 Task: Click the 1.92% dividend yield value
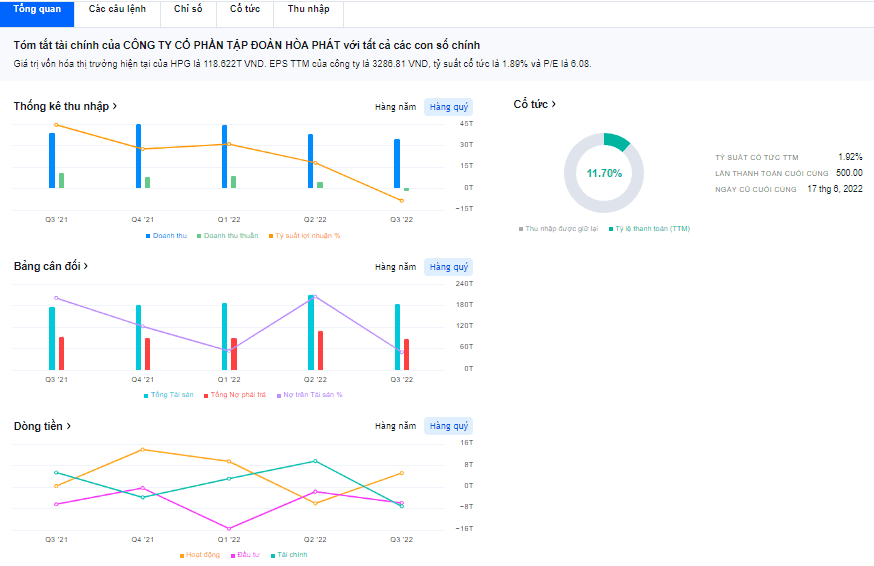point(850,157)
